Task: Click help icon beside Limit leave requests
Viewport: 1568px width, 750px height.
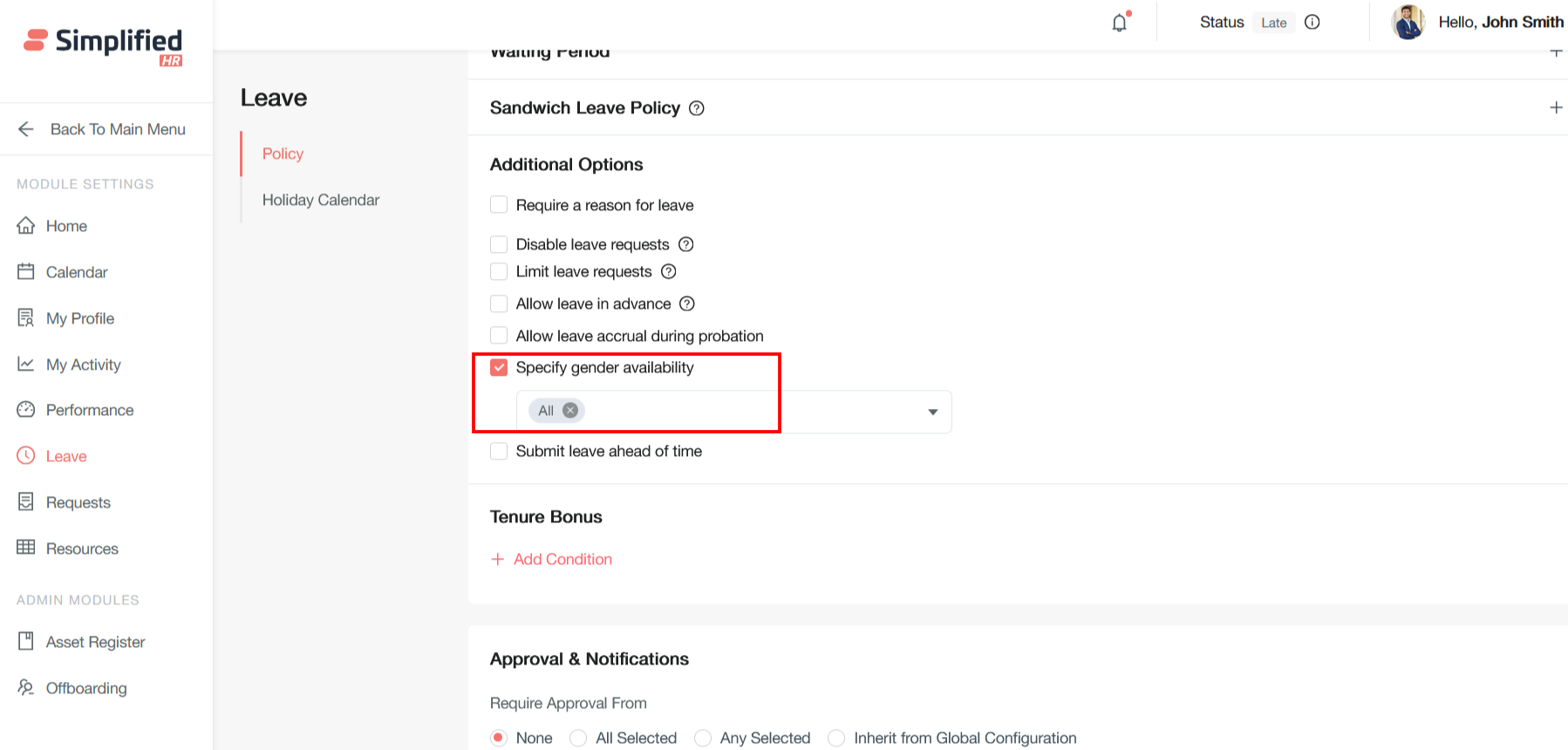Action: (669, 271)
